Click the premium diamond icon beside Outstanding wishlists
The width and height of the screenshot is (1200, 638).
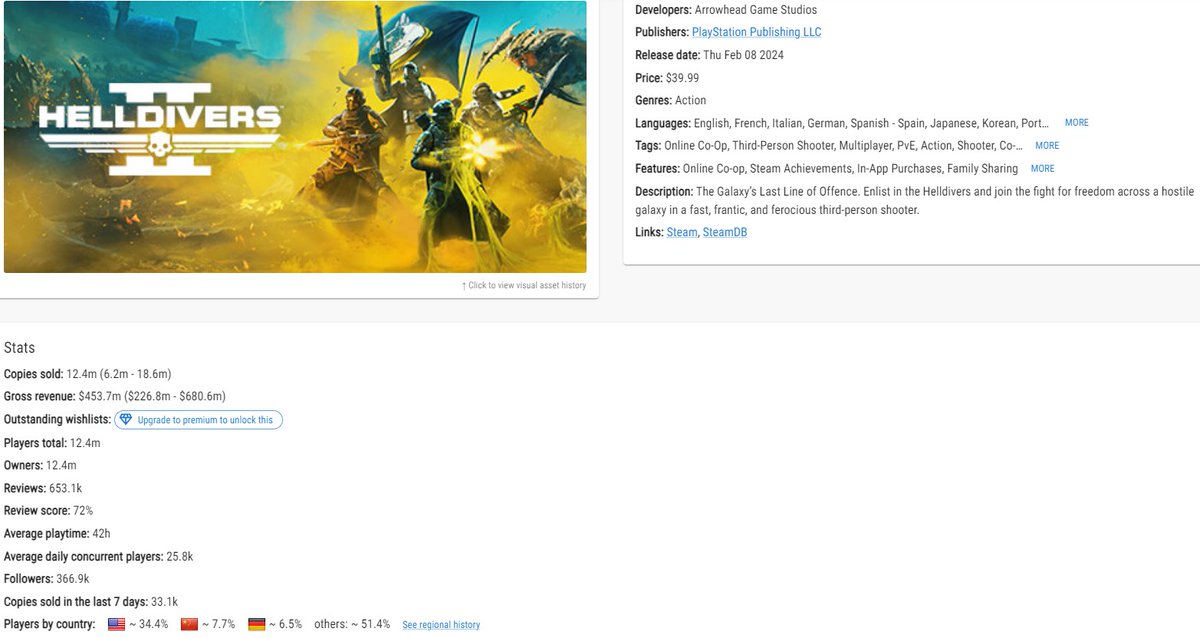pyautogui.click(x=127, y=419)
